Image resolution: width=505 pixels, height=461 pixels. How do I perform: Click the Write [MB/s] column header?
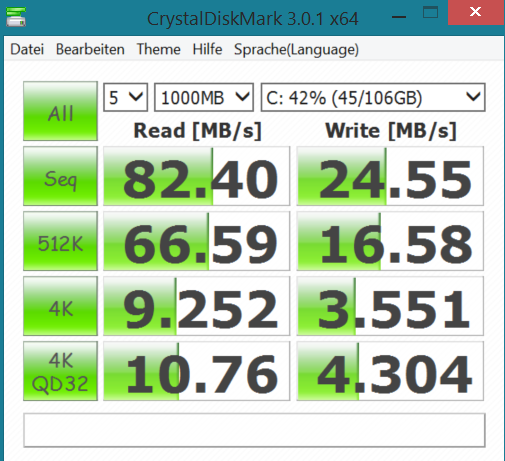pos(391,131)
